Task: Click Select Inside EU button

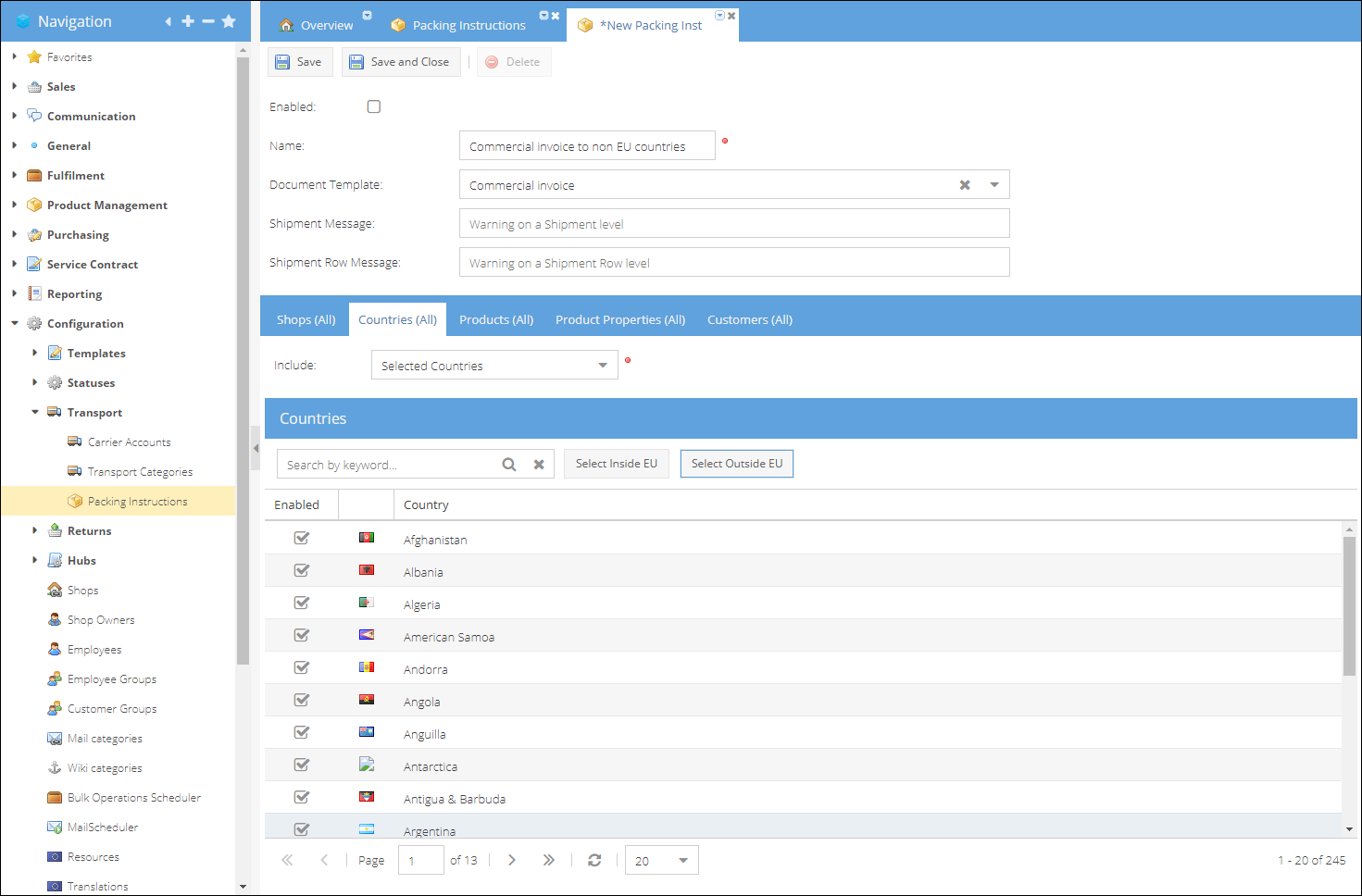Action: pyautogui.click(x=617, y=464)
